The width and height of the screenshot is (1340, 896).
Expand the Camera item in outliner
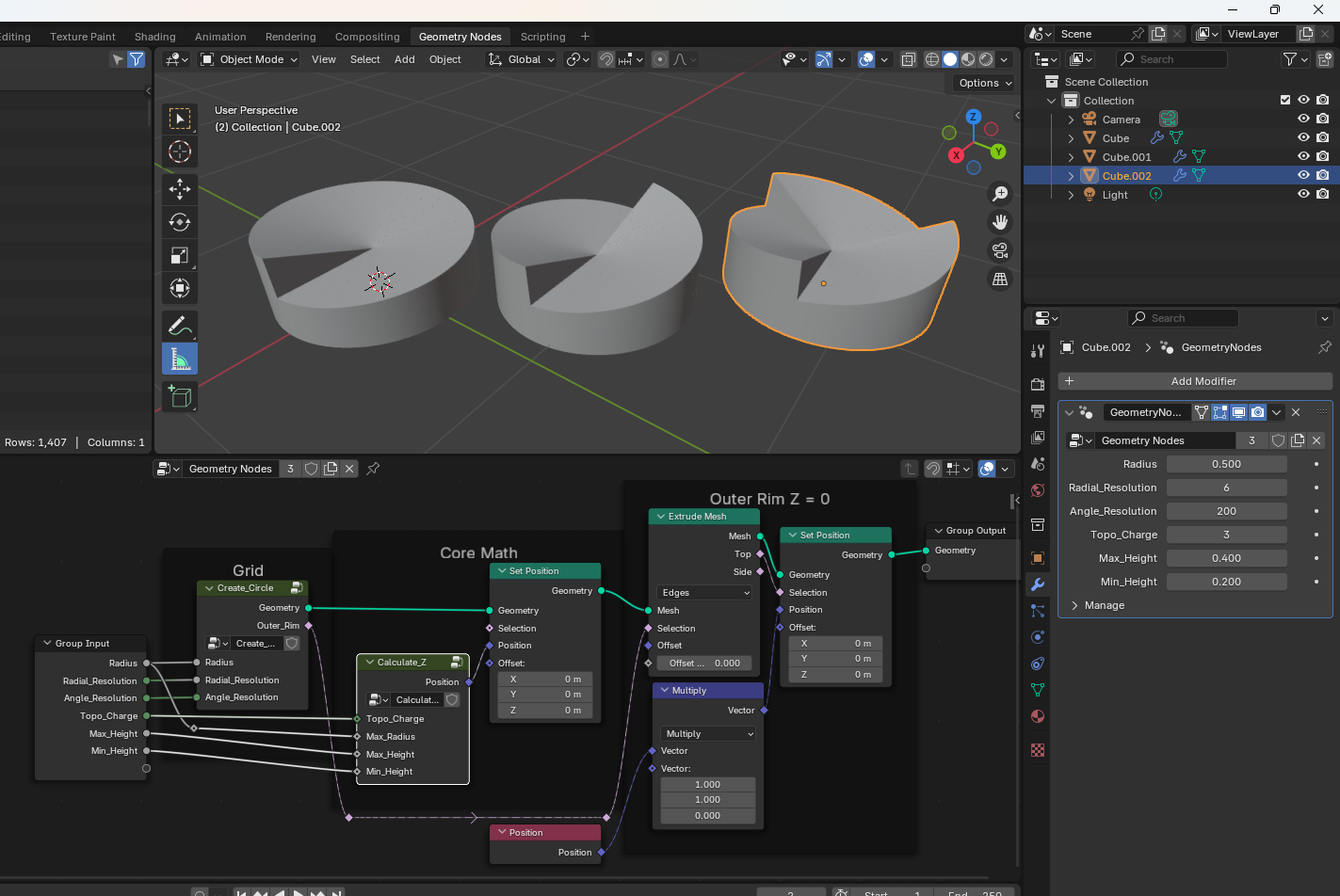[1071, 120]
